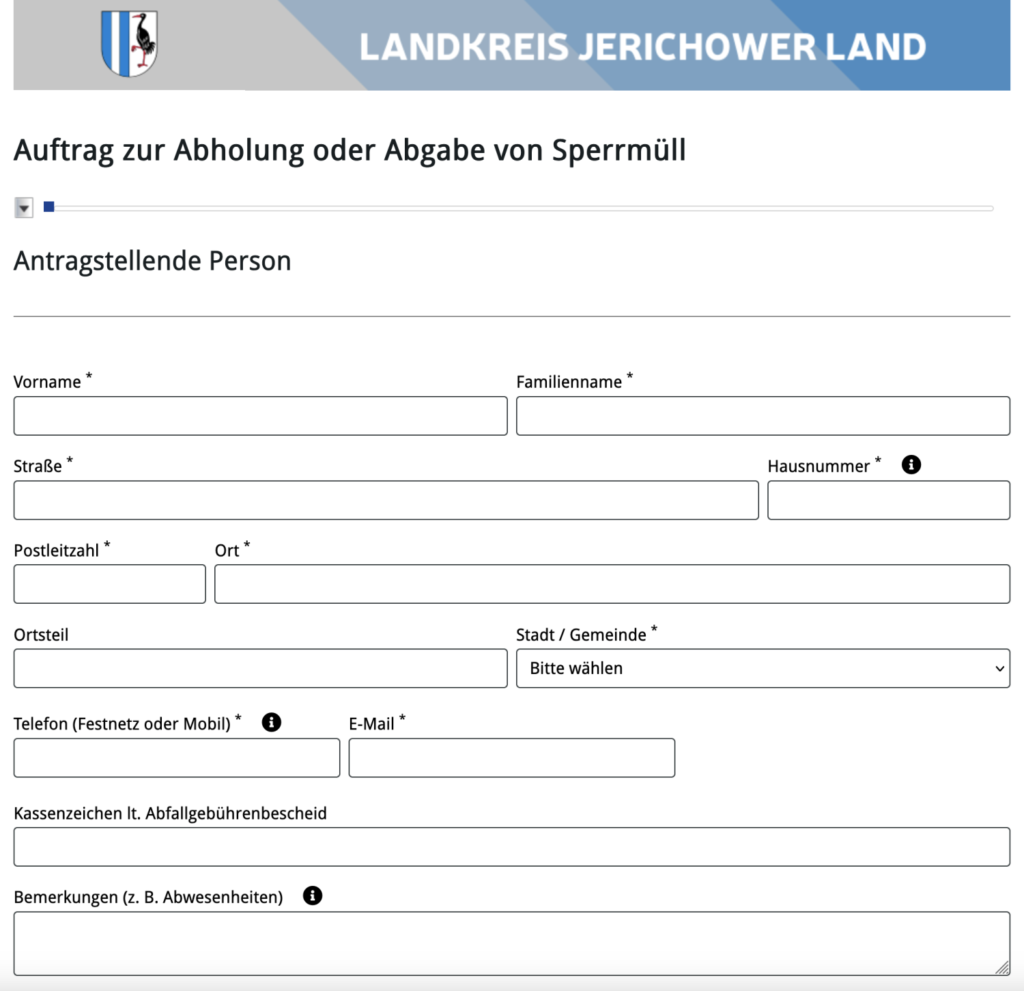Click the Hausnummer input box
This screenshot has height=991, width=1024.
[888, 500]
